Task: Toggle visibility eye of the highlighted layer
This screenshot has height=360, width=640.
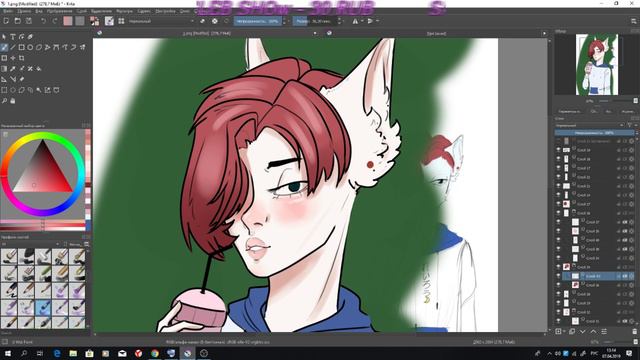Action: [x=558, y=276]
